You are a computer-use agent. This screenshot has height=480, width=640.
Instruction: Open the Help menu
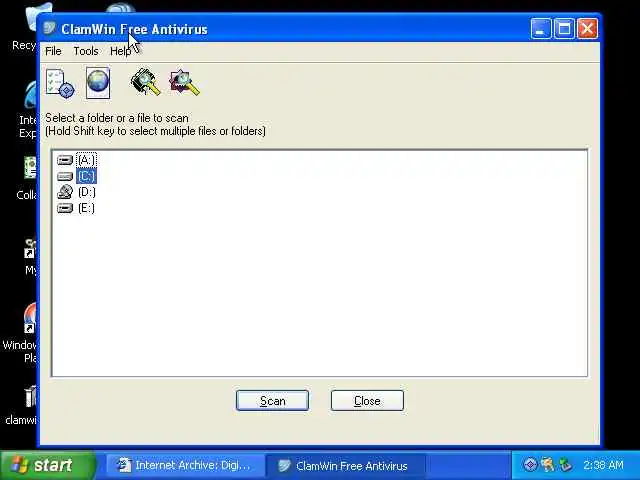click(x=120, y=51)
